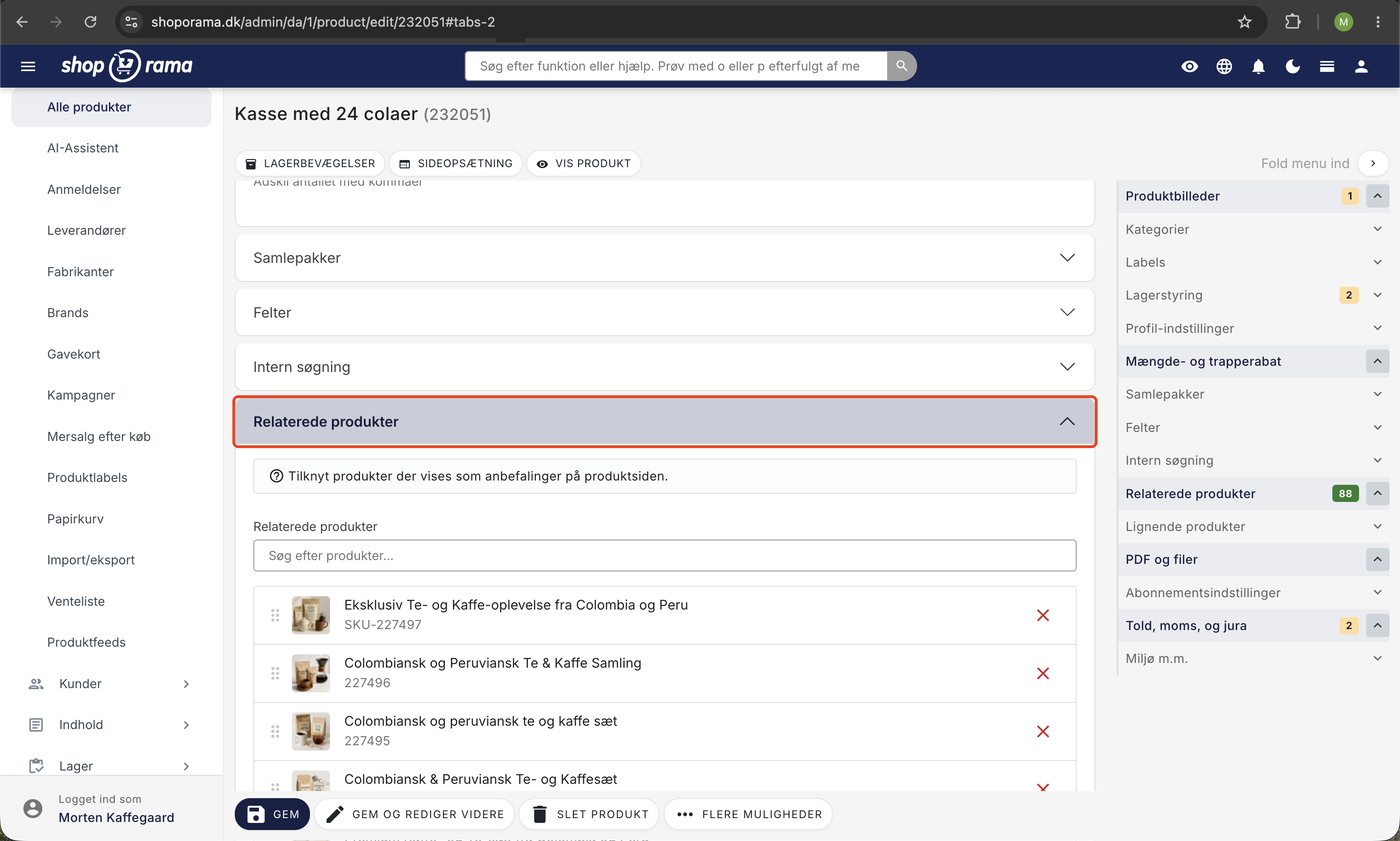Expand Kunder in the sidebar
Screen dimensions: 1400x841
(110, 684)
